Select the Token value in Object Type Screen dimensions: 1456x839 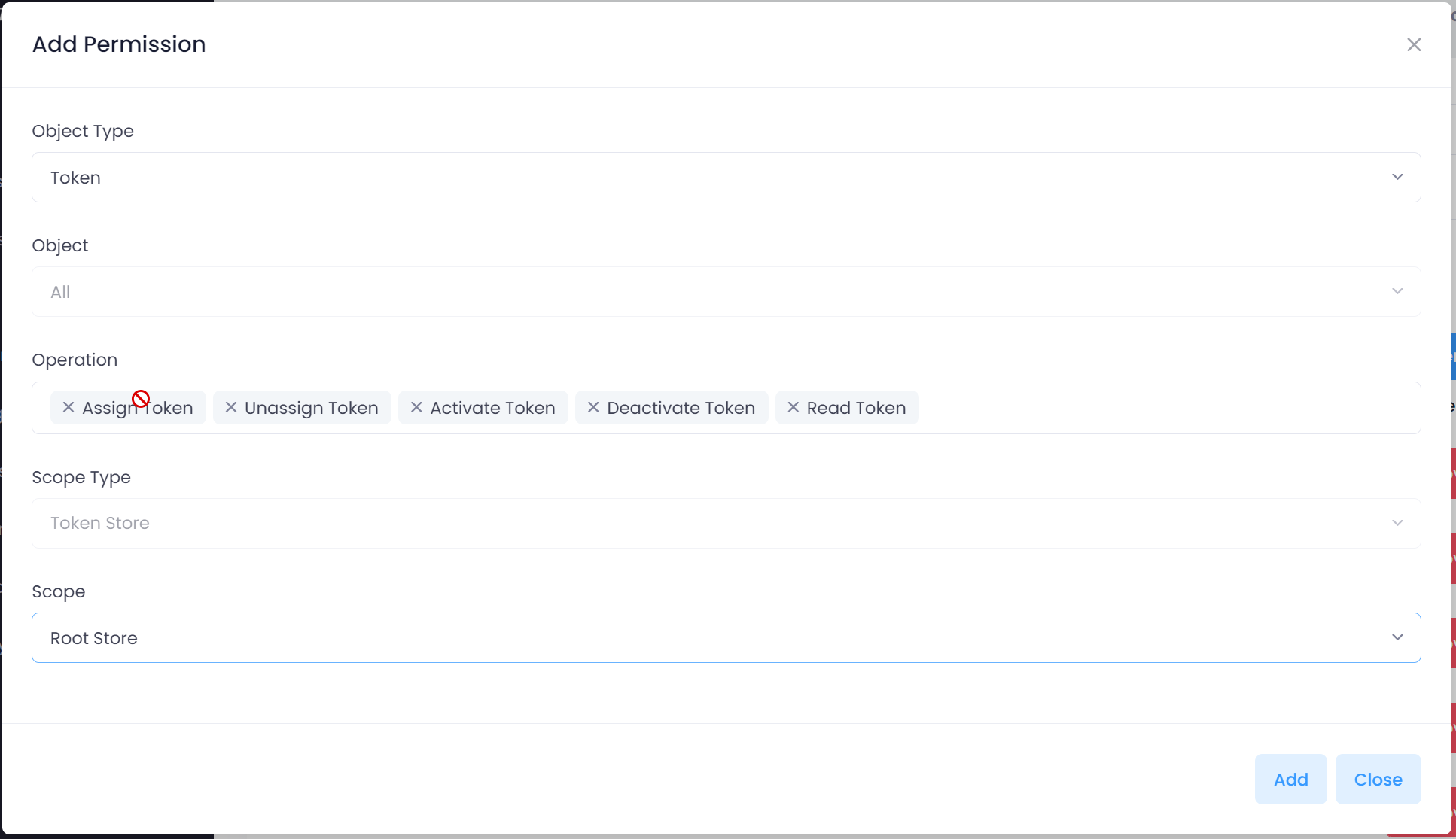click(75, 178)
